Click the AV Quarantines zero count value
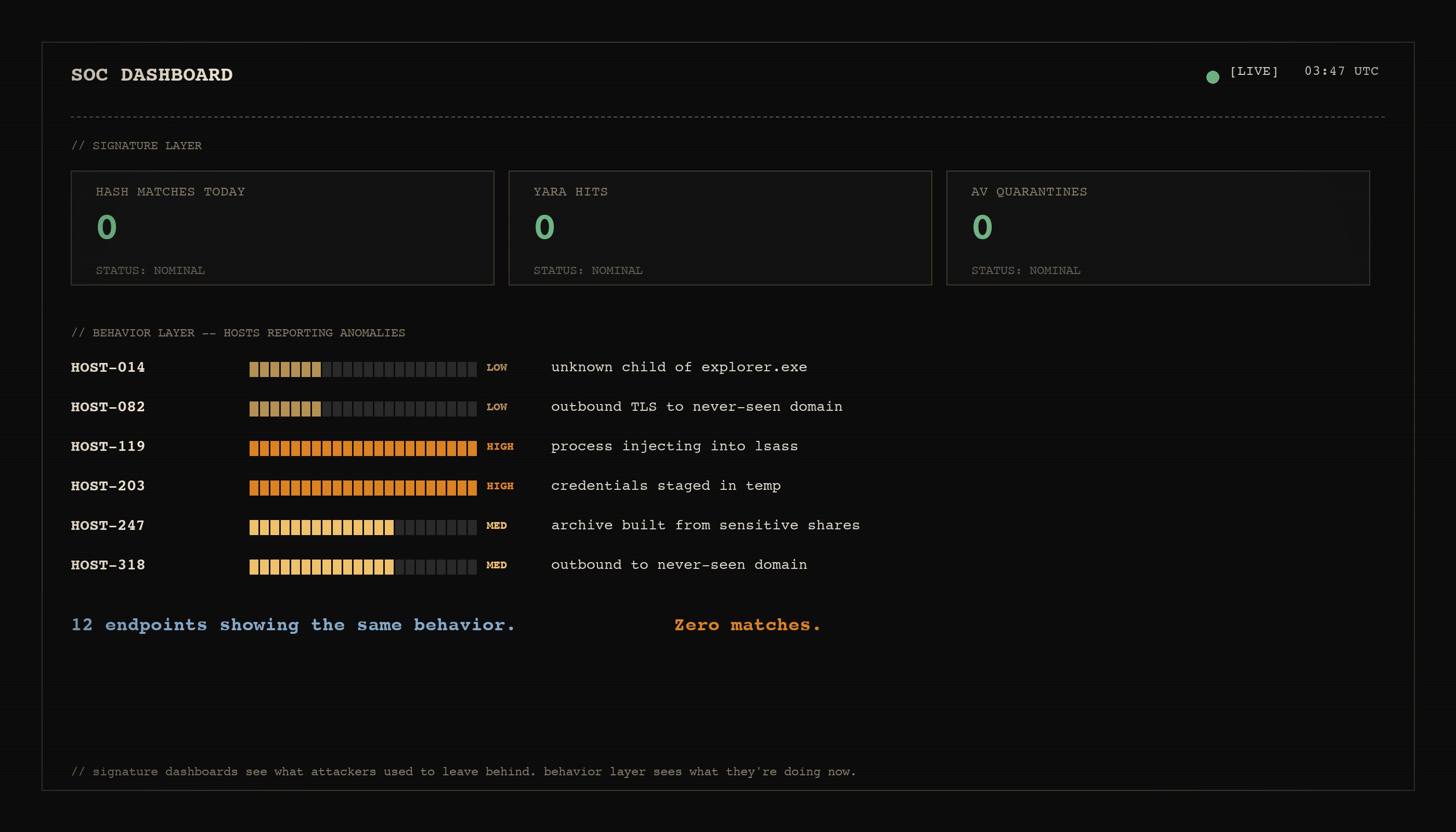Screen dimensions: 1456x832 [x=982, y=227]
